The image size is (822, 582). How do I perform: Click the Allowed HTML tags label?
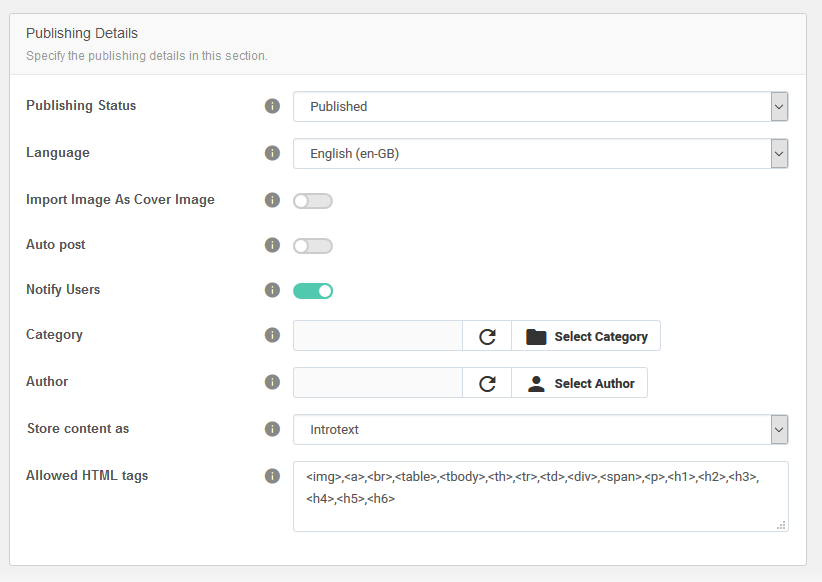(x=87, y=476)
